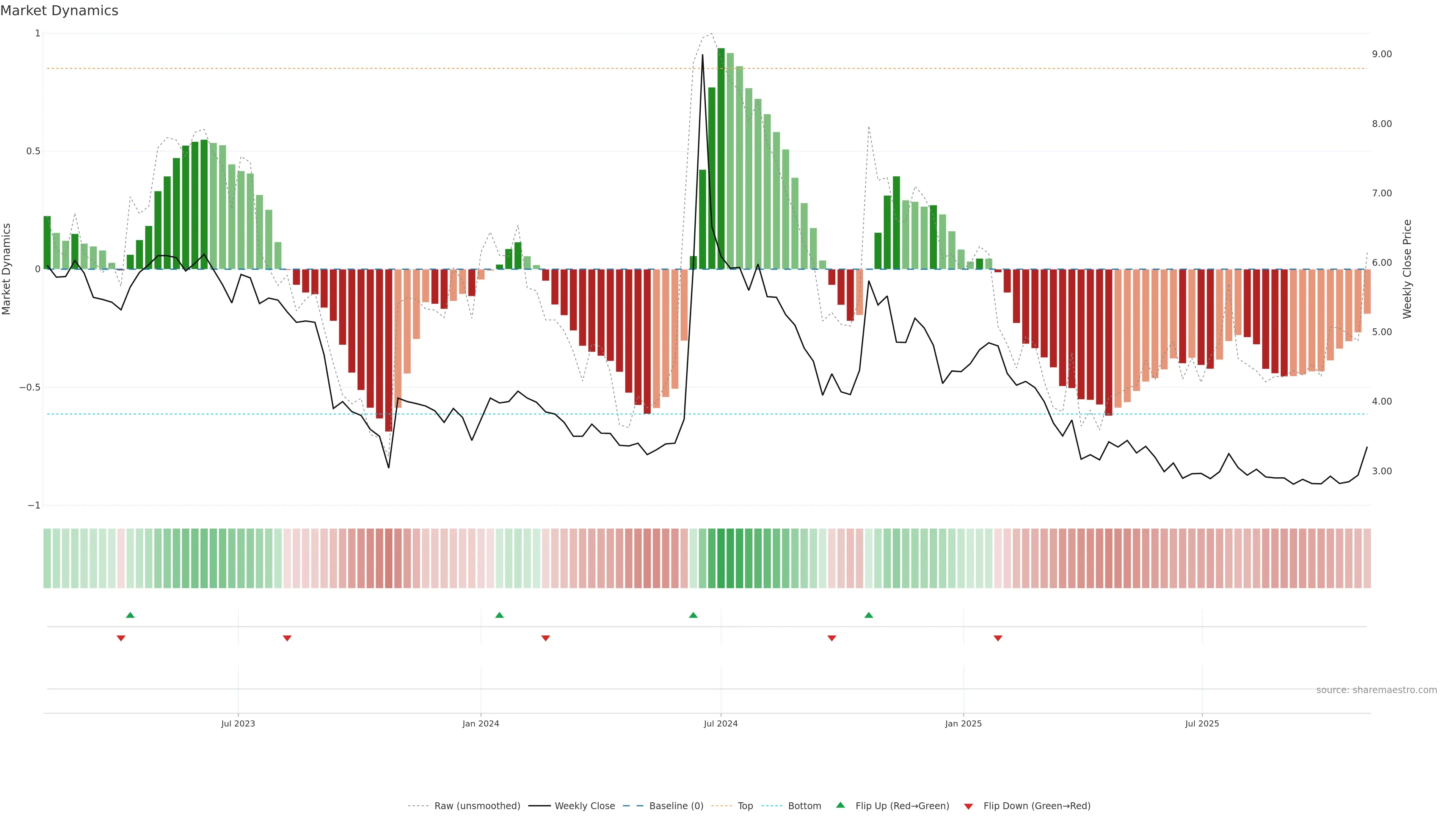
Task: Click Flip Down red triangle legend icon
Action: (x=968, y=806)
